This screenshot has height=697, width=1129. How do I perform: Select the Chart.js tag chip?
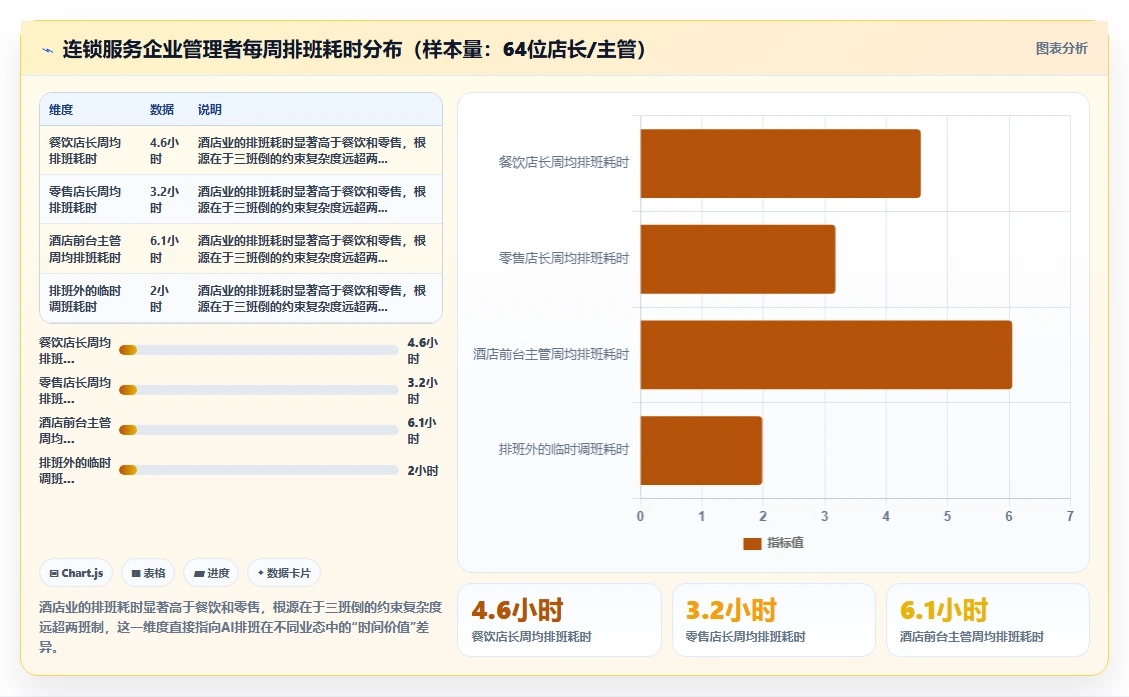[x=76, y=573]
